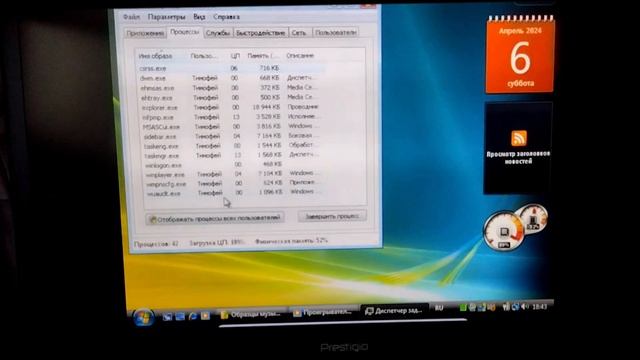Click Switch Between Windows quick launch icon
Screen dimensions: 640x360
click(180, 316)
